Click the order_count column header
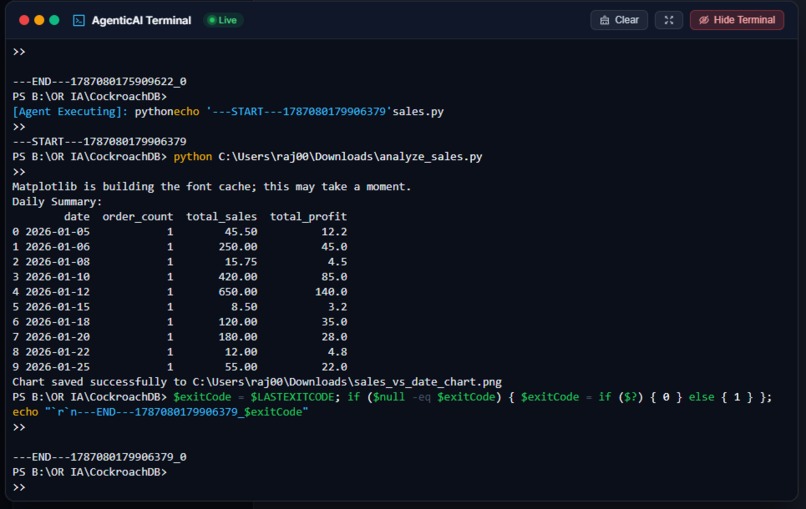806x509 pixels. pos(138,216)
